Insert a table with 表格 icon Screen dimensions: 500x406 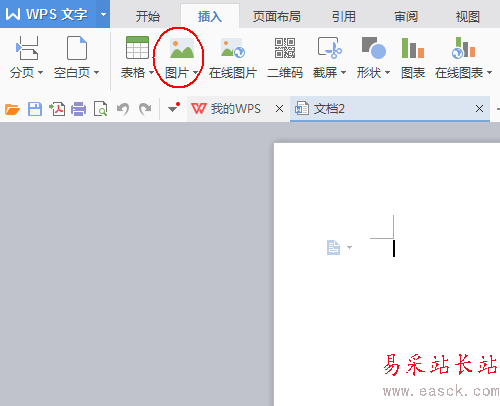pyautogui.click(x=137, y=47)
